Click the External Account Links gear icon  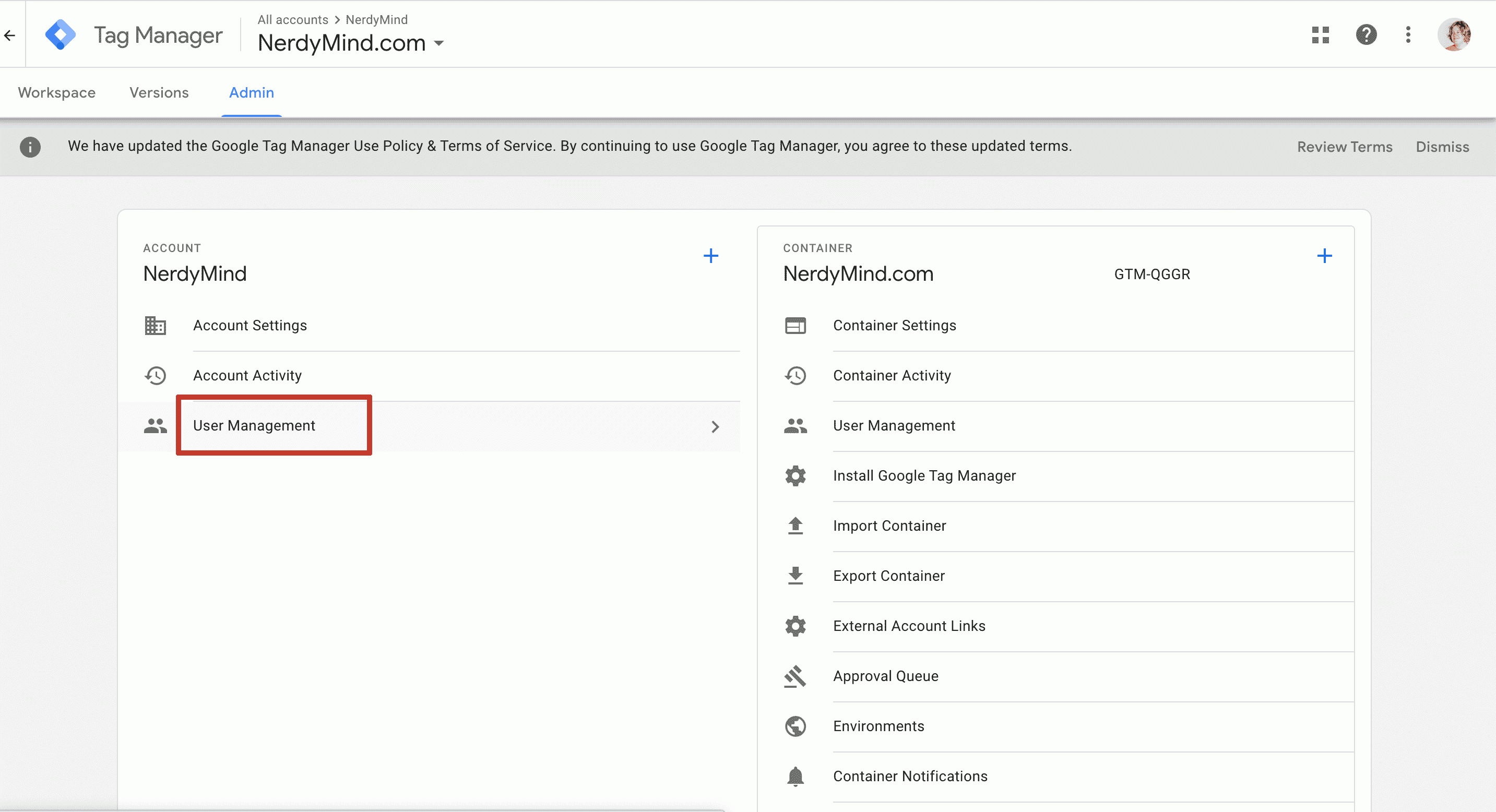coord(796,626)
